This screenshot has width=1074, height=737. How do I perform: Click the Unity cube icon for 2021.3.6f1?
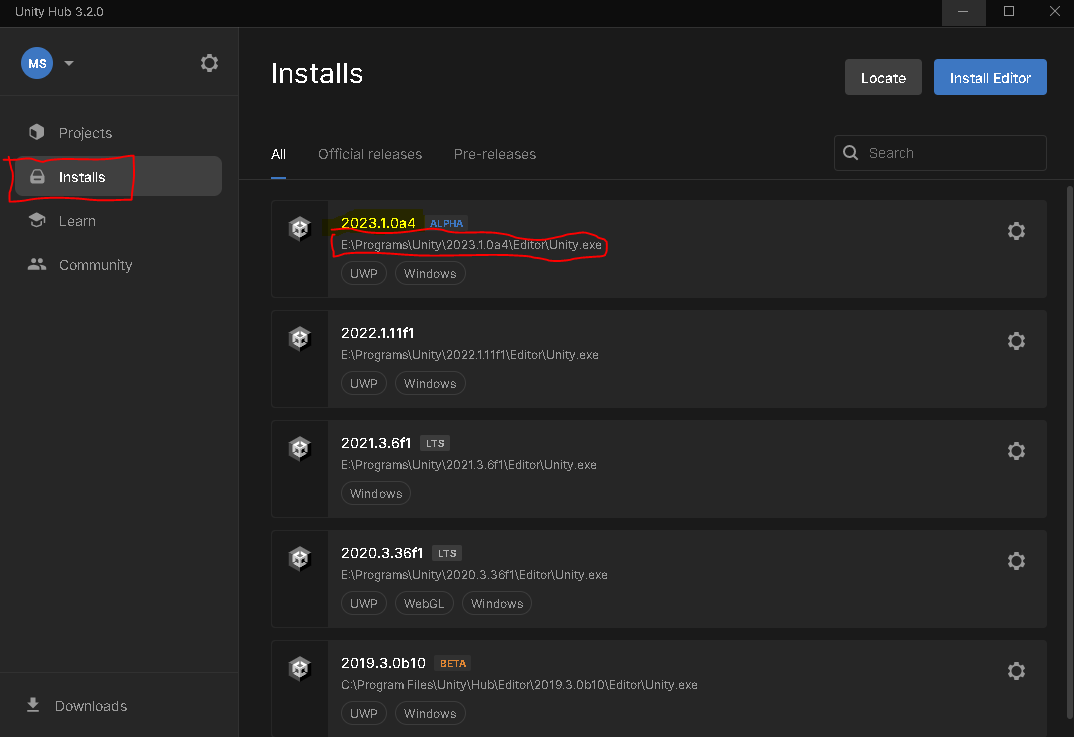pyautogui.click(x=299, y=449)
